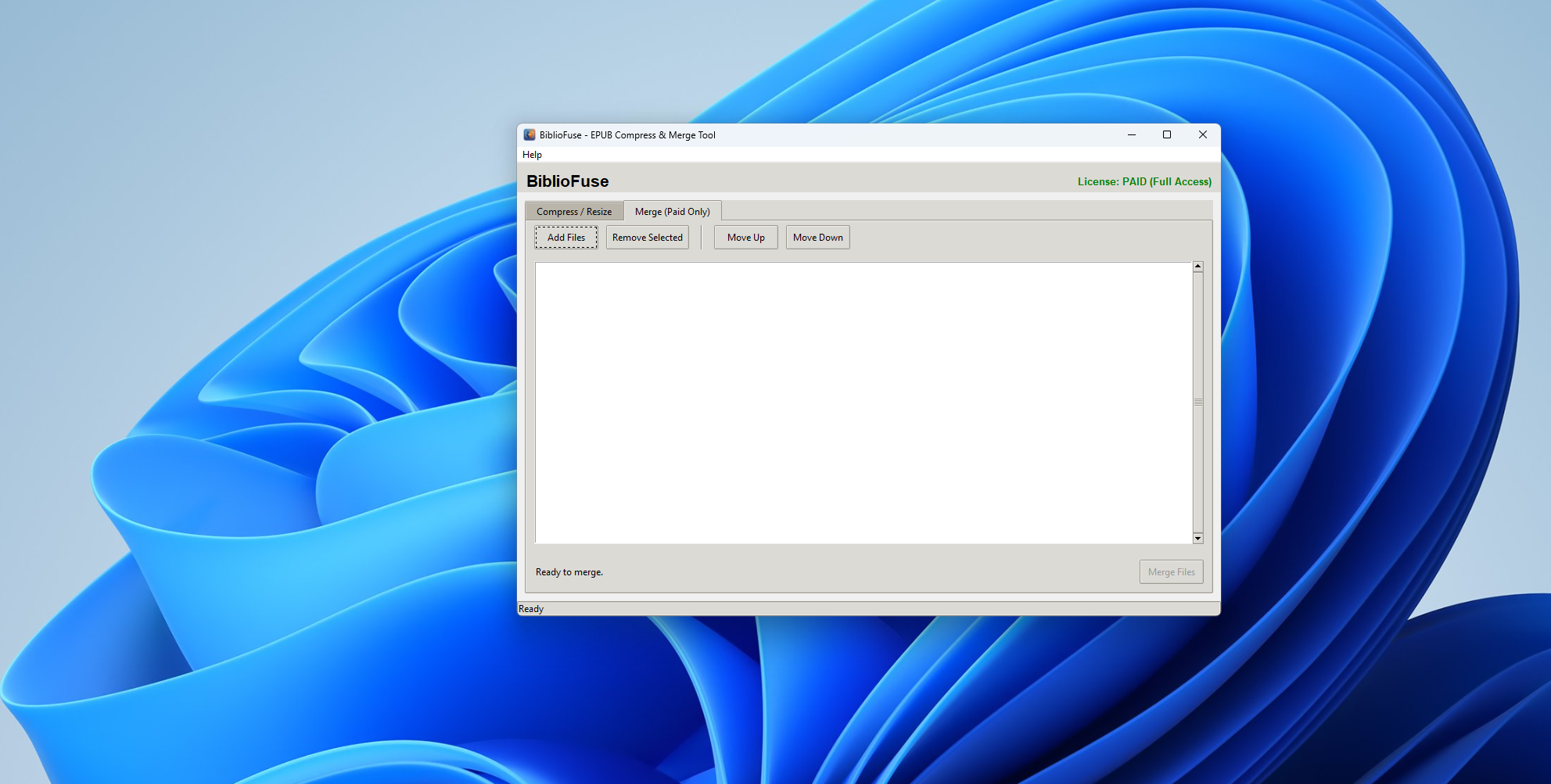Select the Merge (Paid Only) tab

(672, 211)
